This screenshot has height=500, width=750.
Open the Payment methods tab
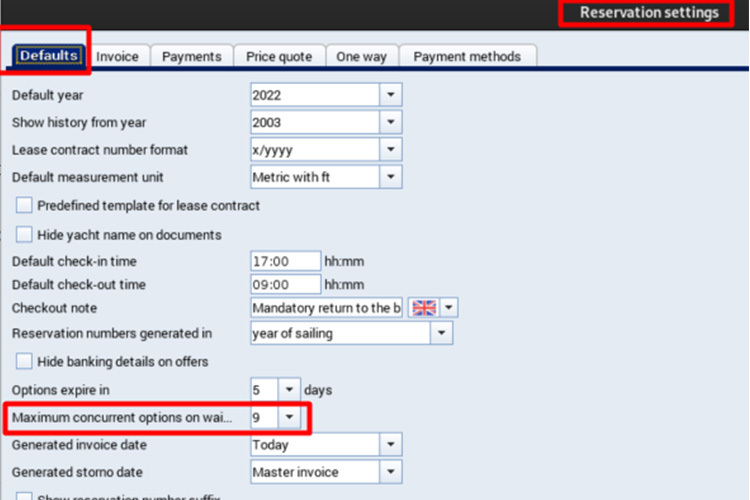[x=467, y=57]
